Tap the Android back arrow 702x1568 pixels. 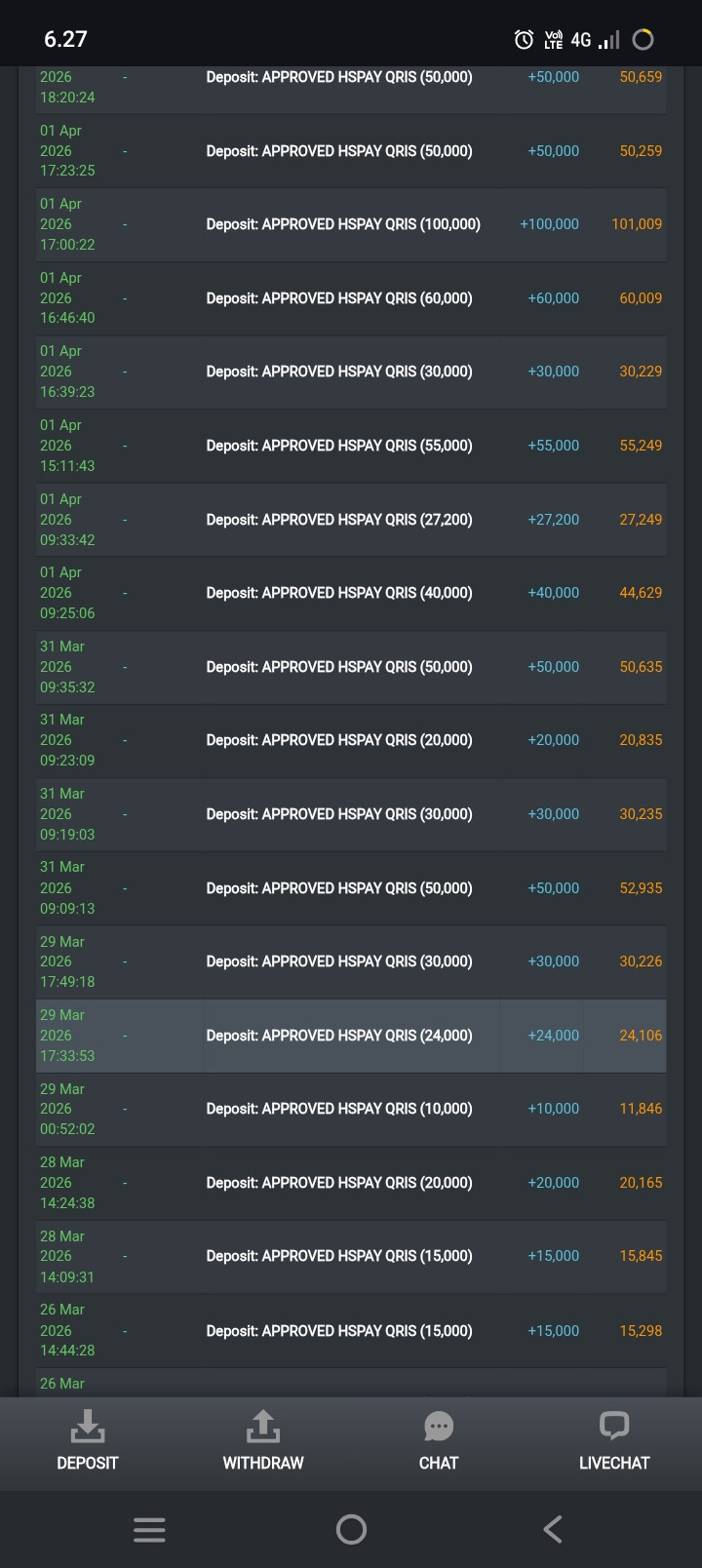click(552, 1529)
